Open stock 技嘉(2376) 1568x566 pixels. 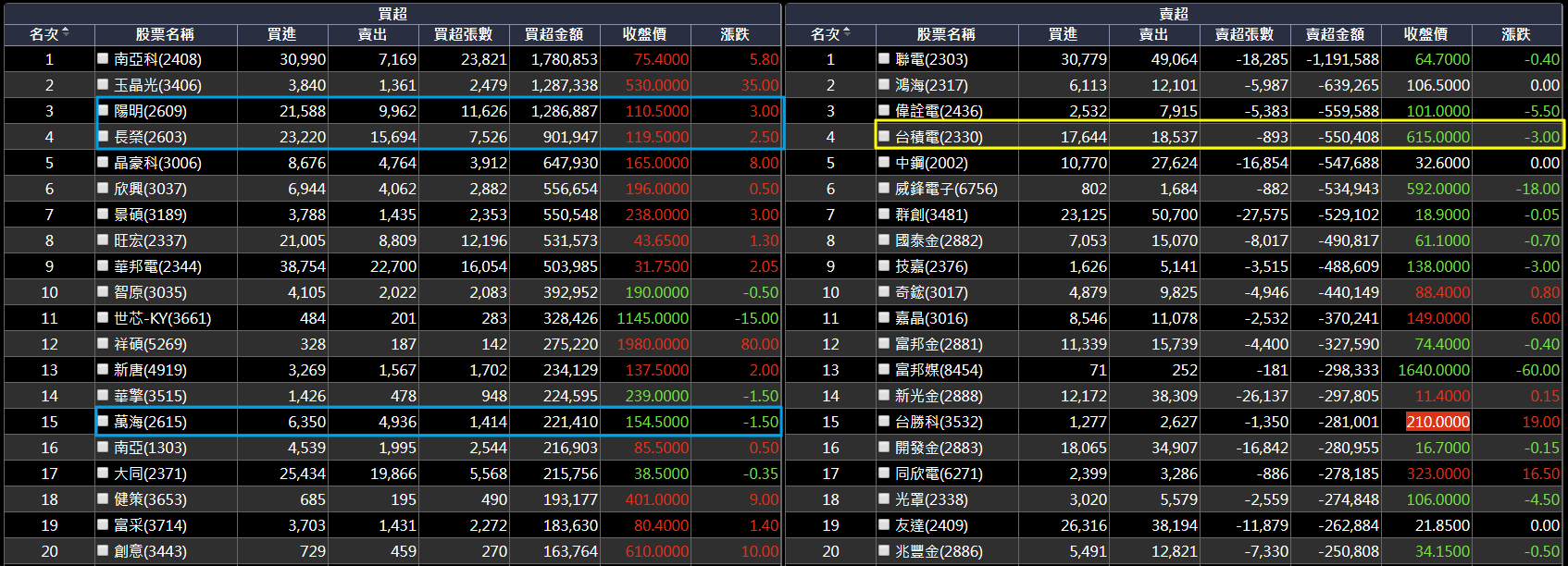[x=931, y=266]
